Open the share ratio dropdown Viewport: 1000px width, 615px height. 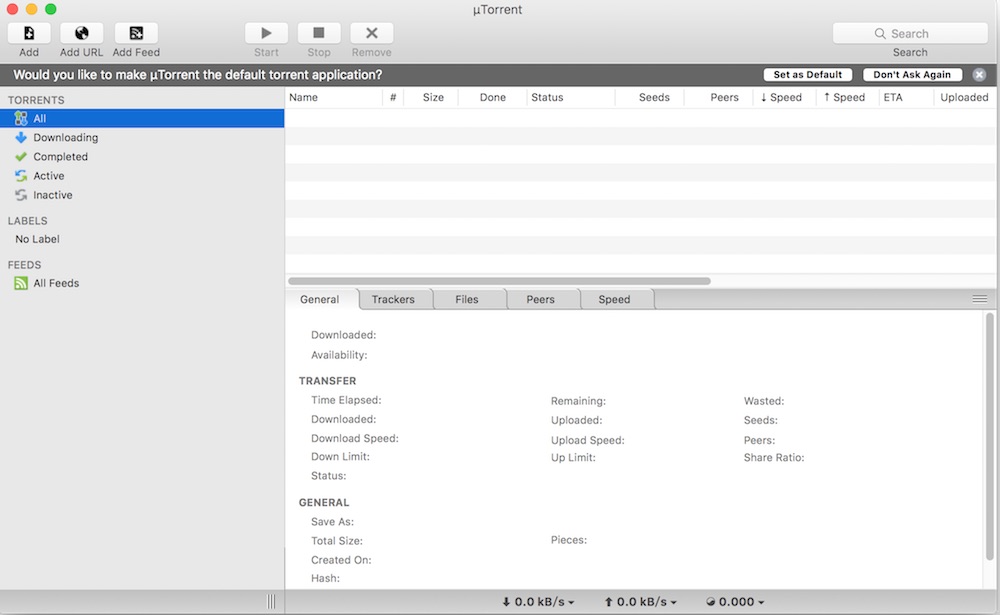point(735,602)
